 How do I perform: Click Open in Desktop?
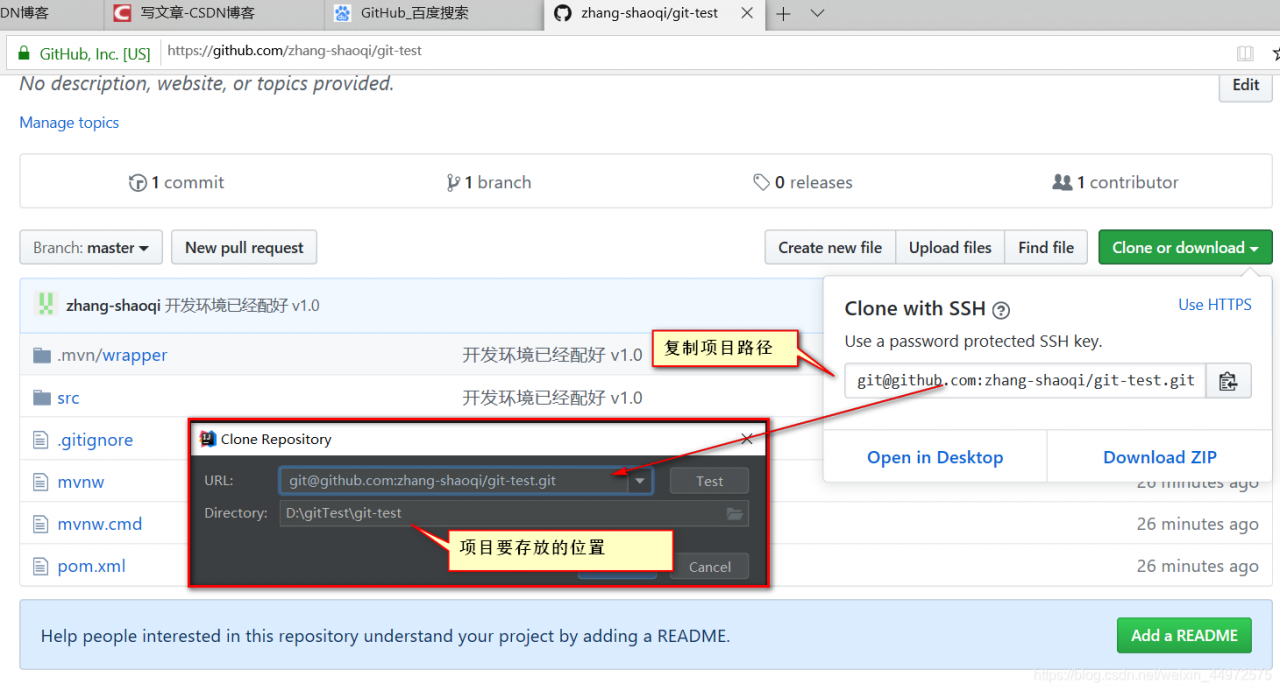[x=935, y=457]
